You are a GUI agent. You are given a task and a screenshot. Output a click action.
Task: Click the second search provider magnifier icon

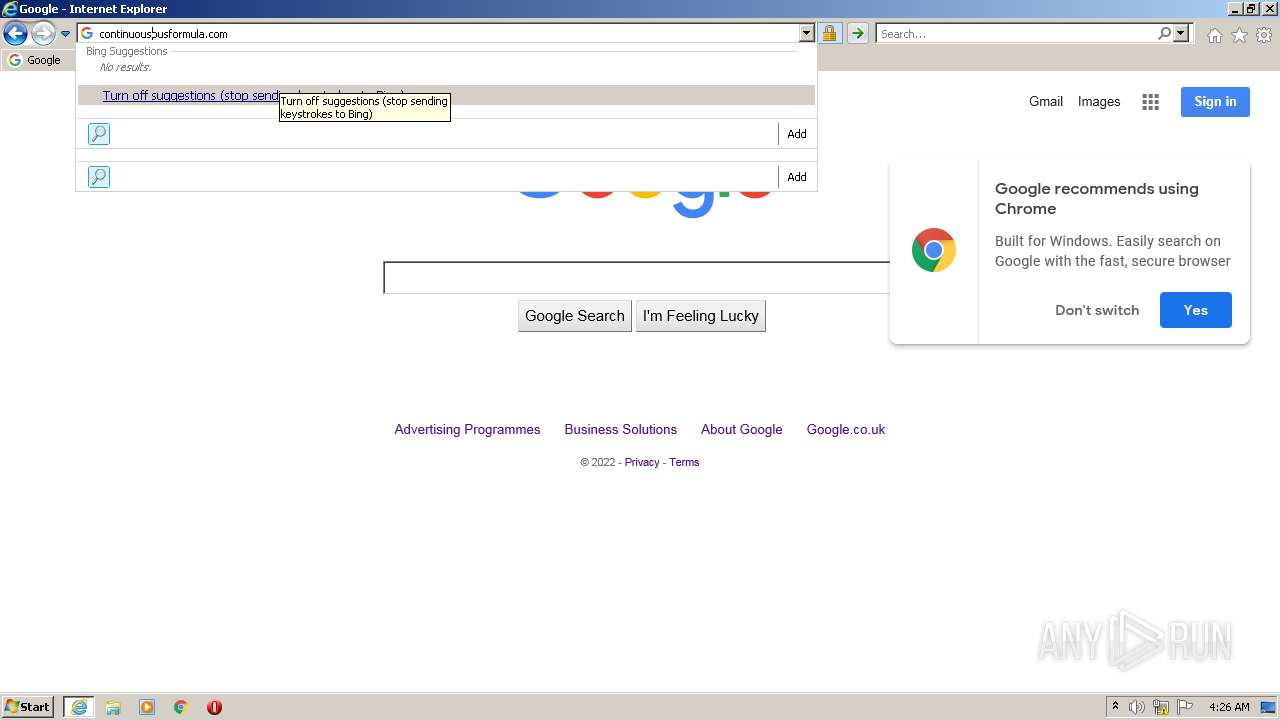pyautogui.click(x=98, y=177)
